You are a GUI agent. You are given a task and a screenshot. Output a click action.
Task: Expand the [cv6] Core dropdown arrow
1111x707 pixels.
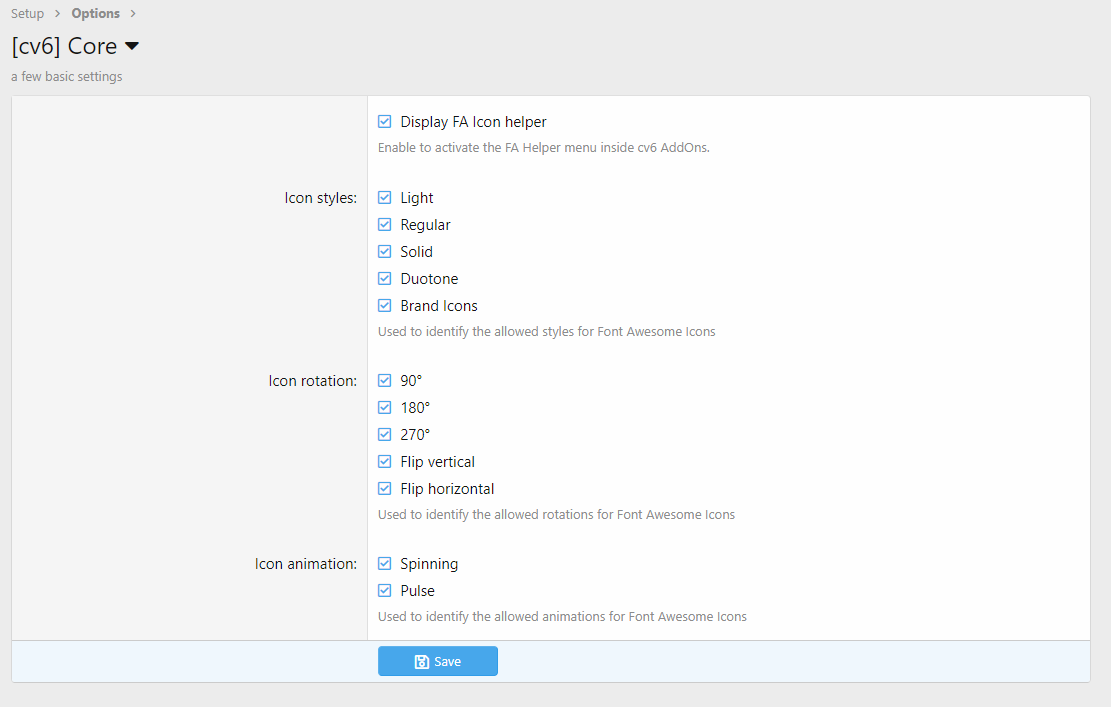(x=132, y=46)
